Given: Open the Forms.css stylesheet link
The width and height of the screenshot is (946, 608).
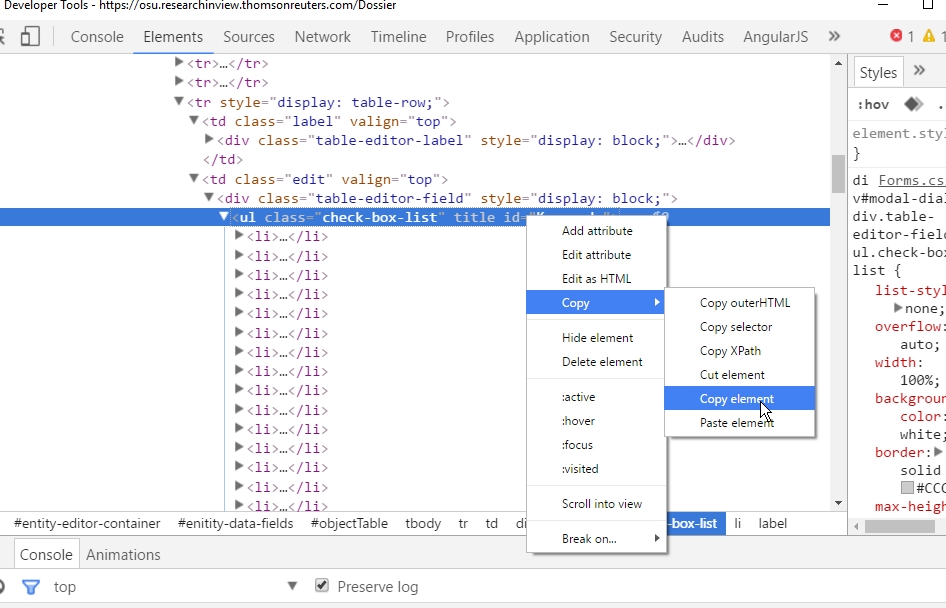Looking at the screenshot, I should [912, 180].
